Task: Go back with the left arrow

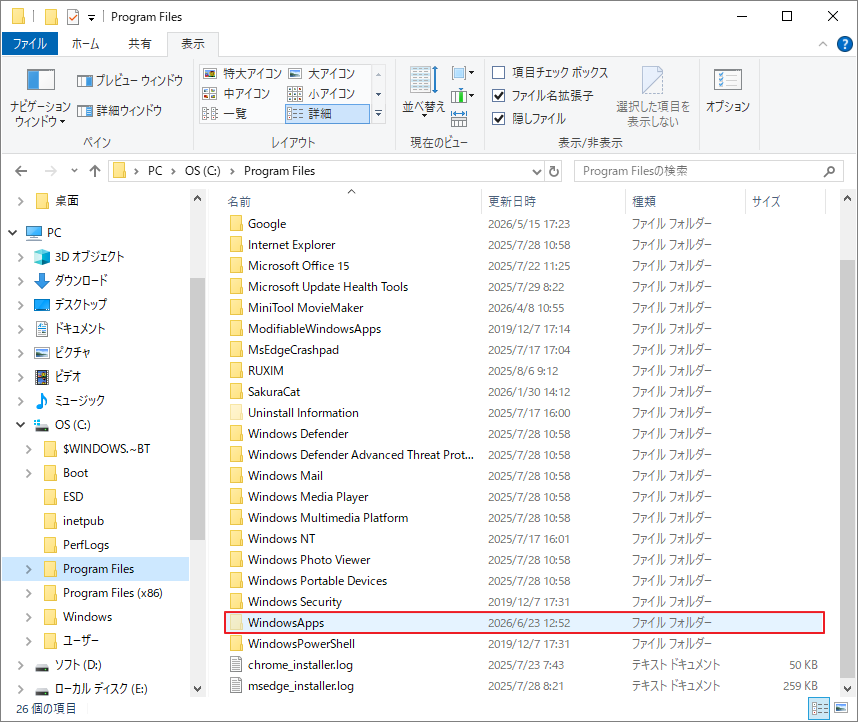Action: (x=21, y=171)
